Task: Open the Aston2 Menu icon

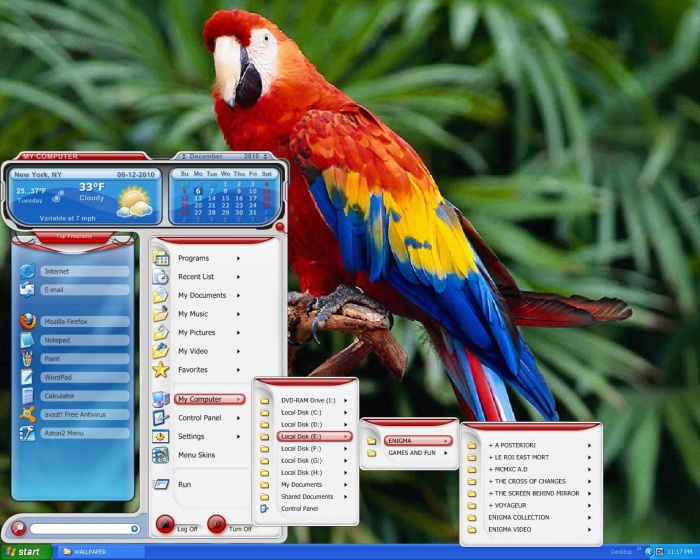Action: coord(27,433)
